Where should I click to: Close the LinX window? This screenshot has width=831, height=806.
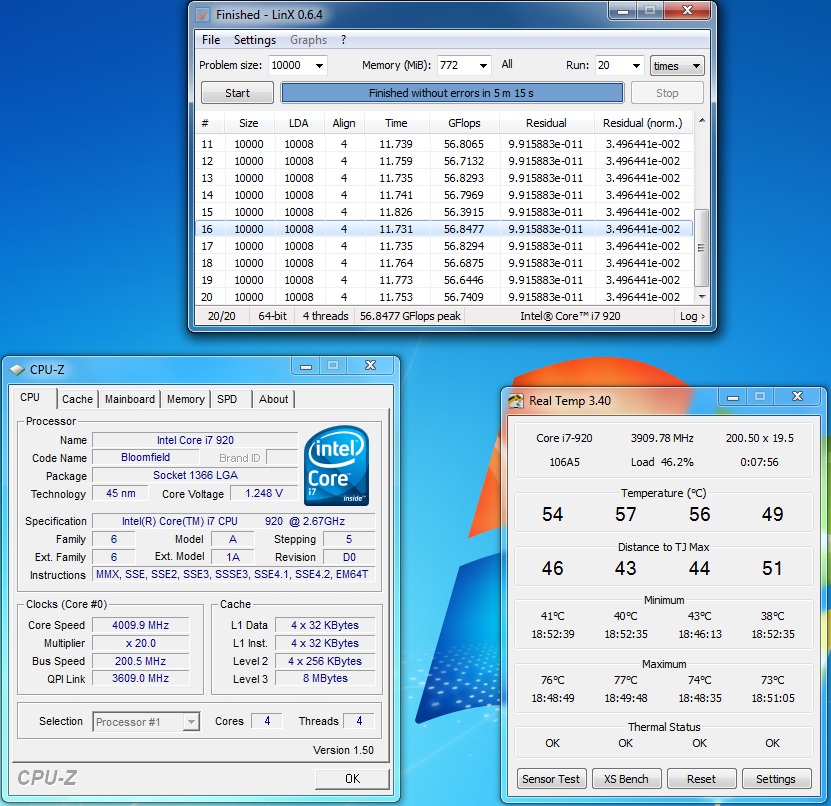[687, 11]
